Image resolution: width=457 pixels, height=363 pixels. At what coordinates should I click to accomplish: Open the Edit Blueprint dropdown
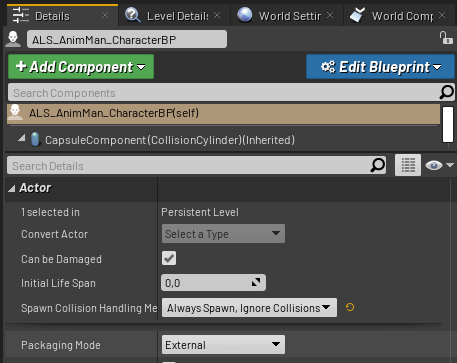(x=380, y=67)
